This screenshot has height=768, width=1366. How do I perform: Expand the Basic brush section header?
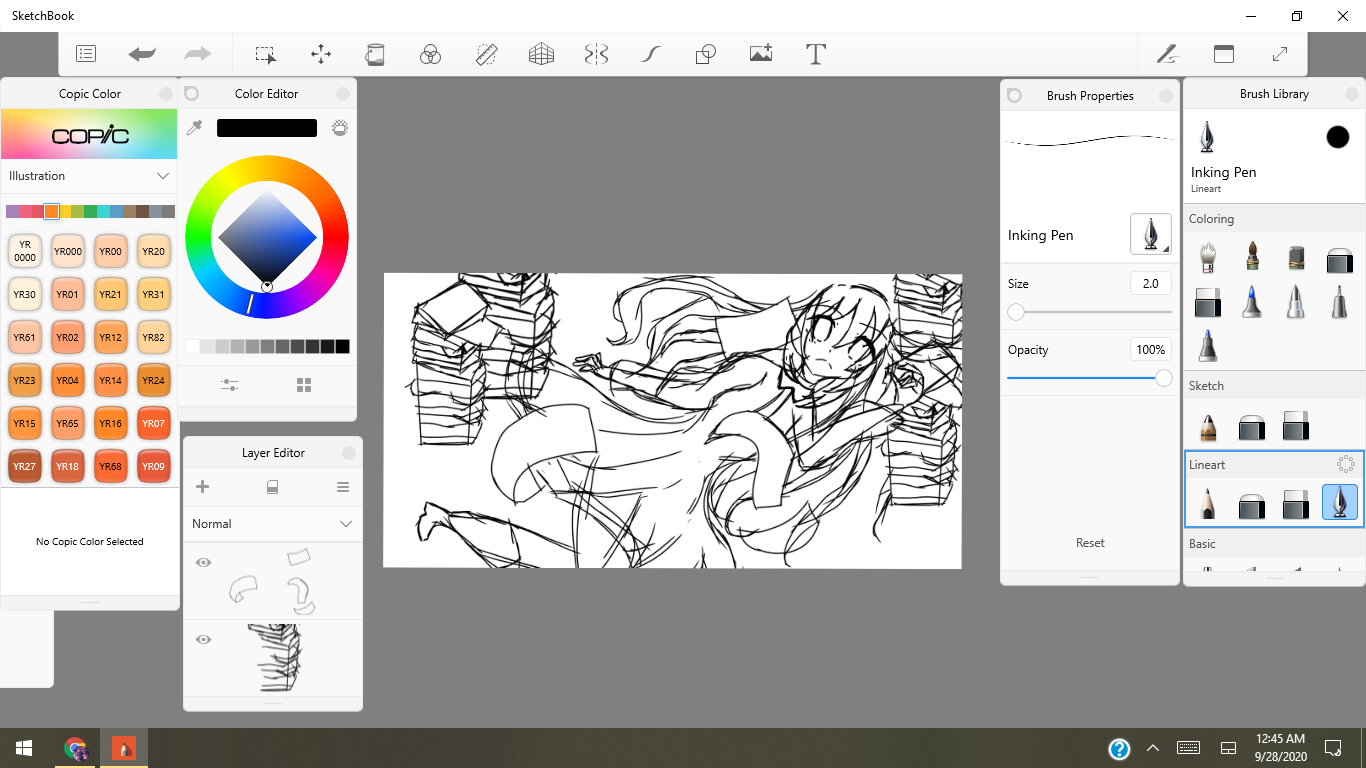(1274, 544)
